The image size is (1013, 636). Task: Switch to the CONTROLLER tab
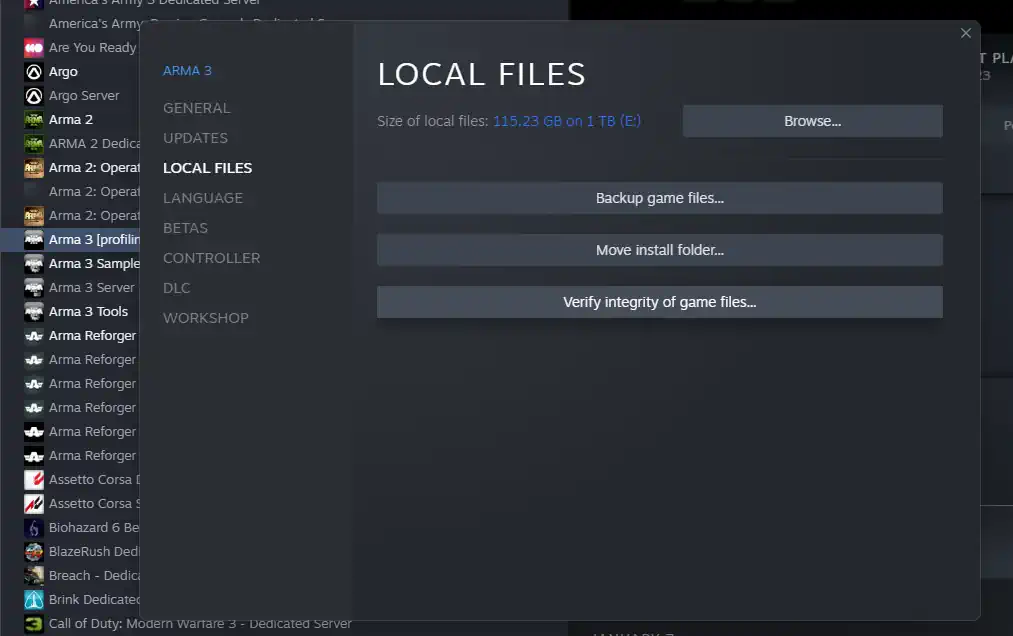[211, 258]
